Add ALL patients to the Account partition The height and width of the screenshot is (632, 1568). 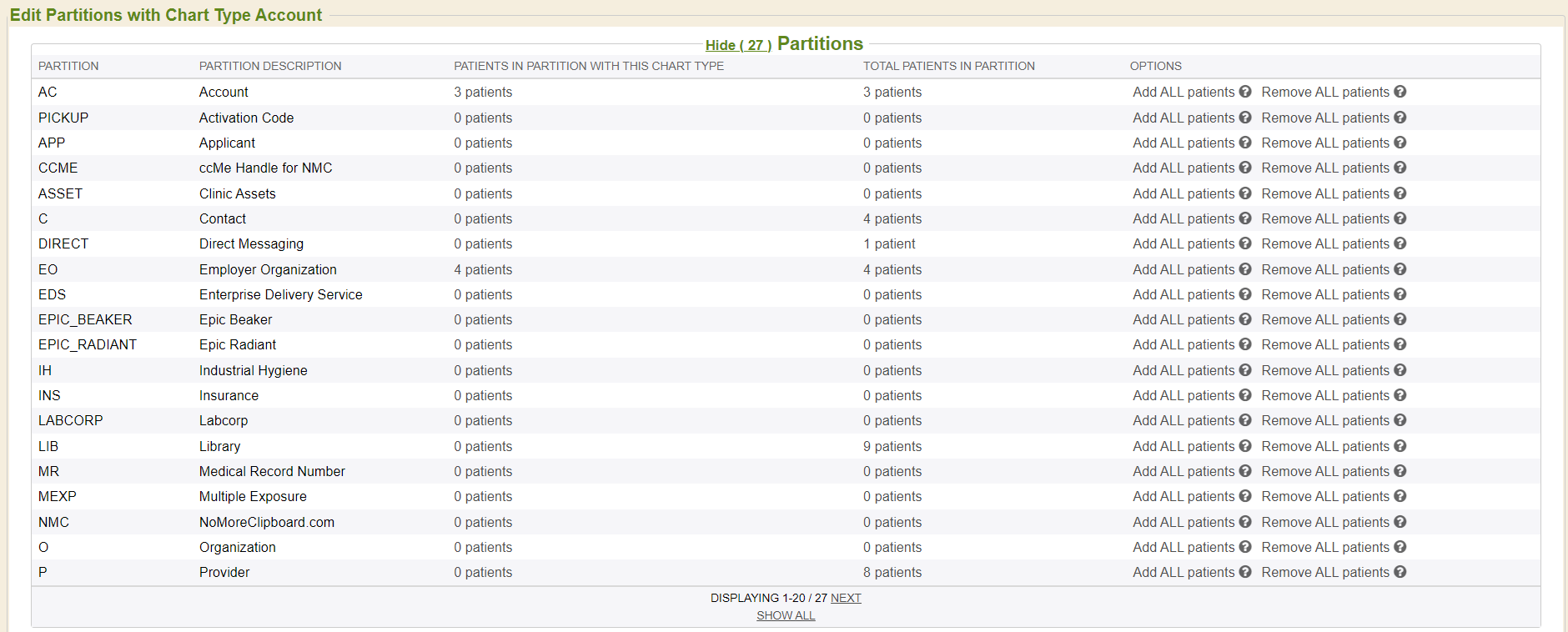1183,92
